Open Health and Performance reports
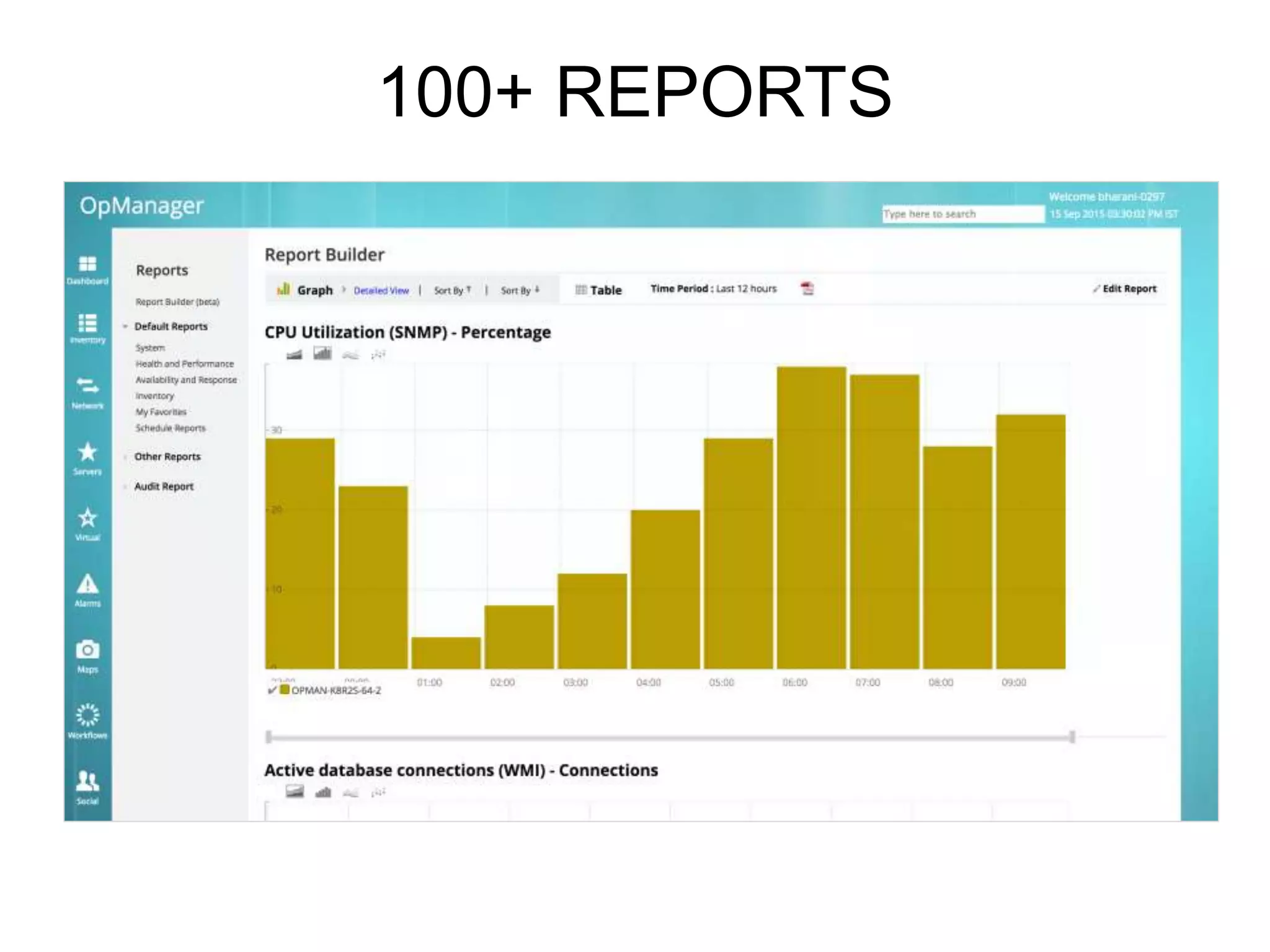 tap(185, 364)
